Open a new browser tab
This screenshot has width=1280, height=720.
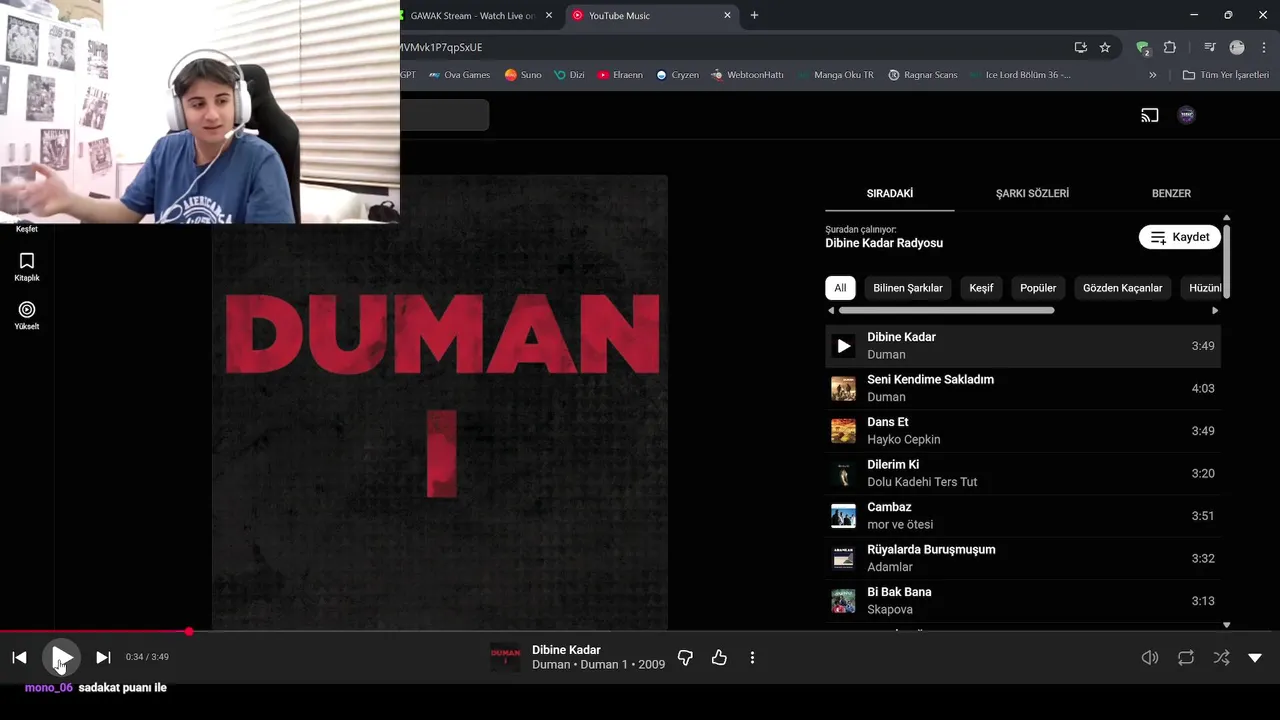click(x=754, y=16)
